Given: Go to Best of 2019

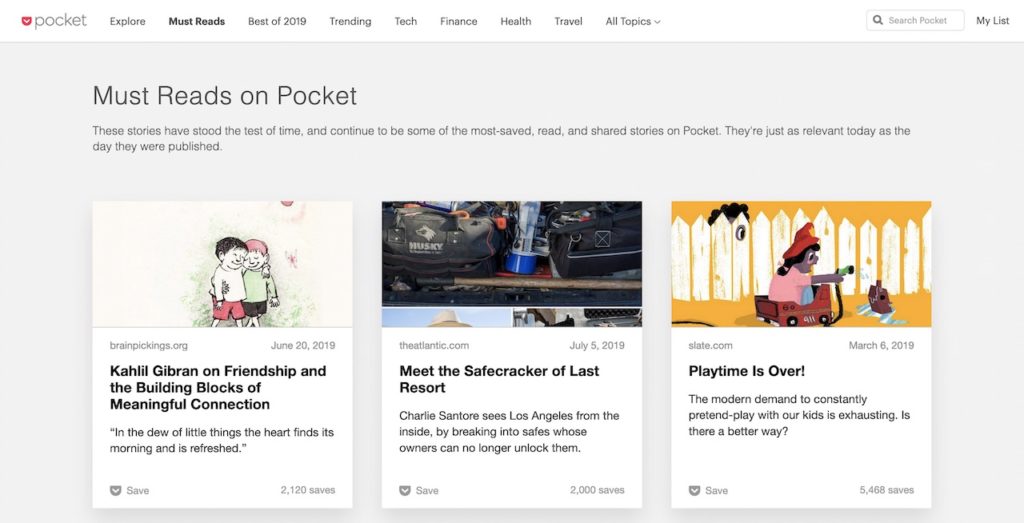Looking at the screenshot, I should (x=277, y=21).
